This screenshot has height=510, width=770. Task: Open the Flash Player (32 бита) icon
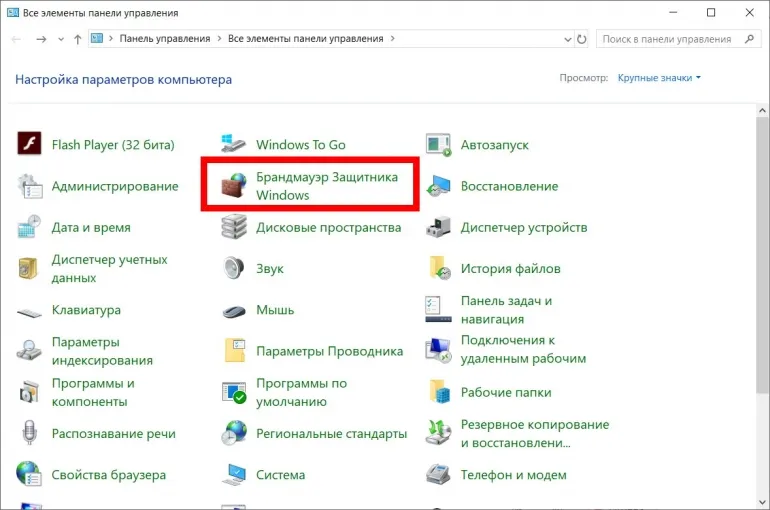pyautogui.click(x=29, y=145)
